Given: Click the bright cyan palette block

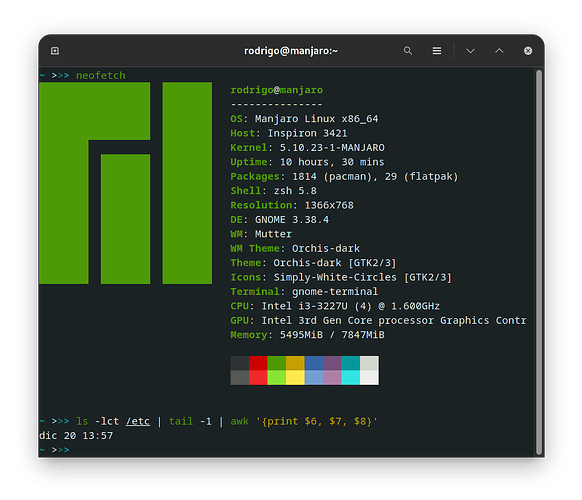Looking at the screenshot, I should click(x=351, y=378).
